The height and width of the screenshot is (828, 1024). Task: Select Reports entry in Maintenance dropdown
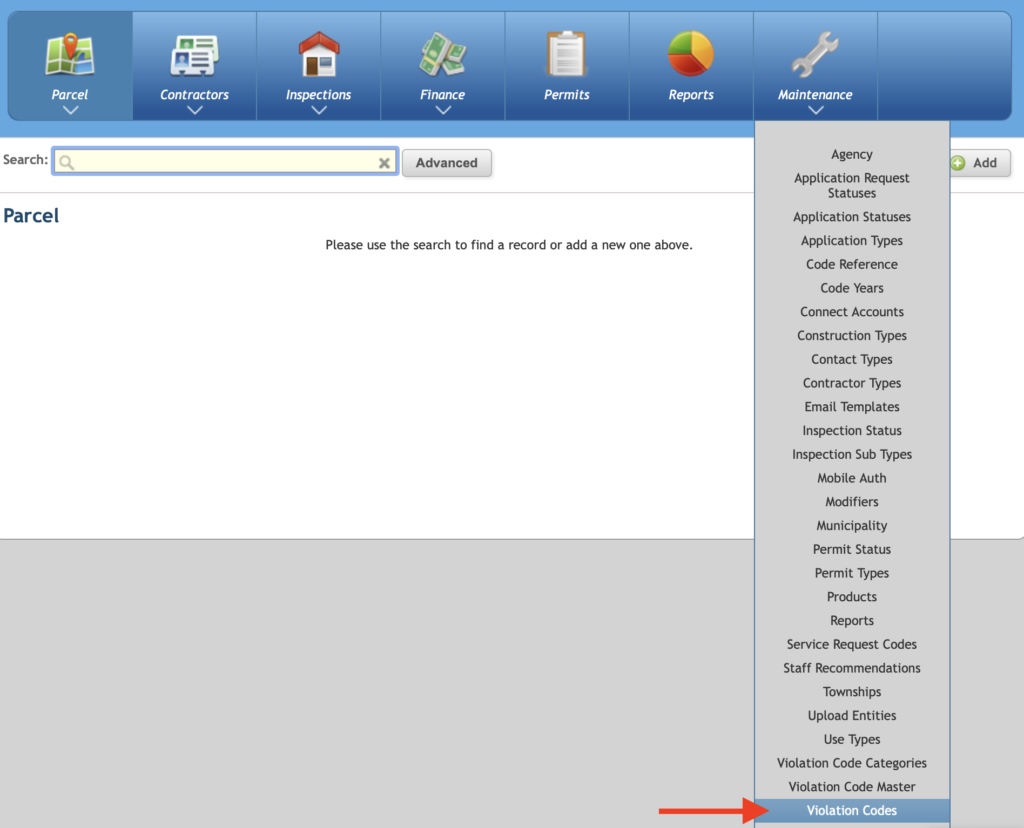coord(852,621)
